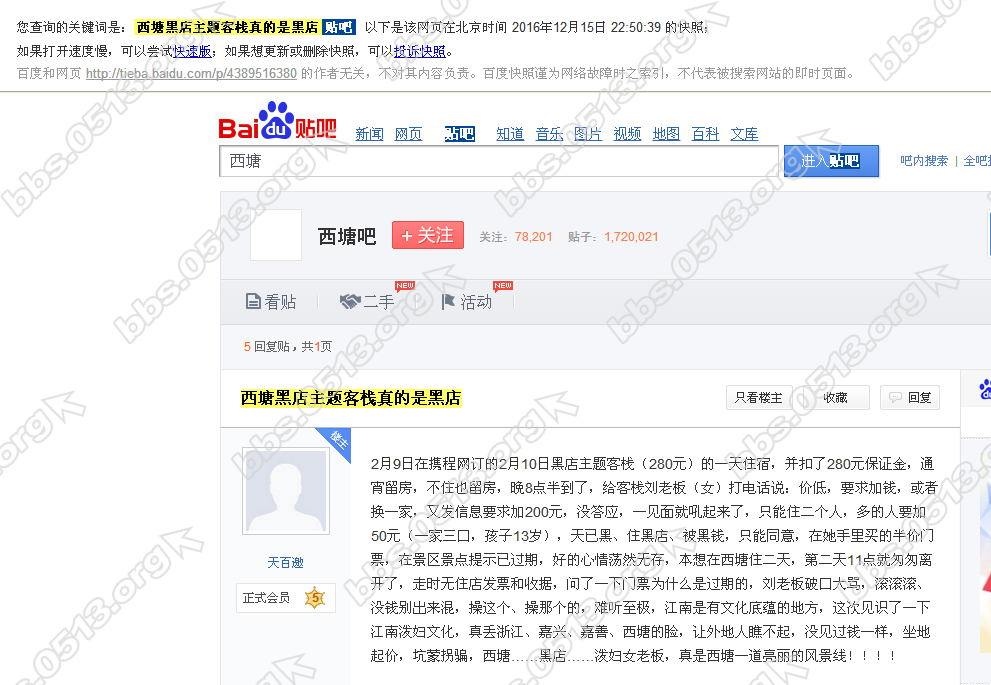
Task: Select the 看贴 document icon
Action: 254,302
